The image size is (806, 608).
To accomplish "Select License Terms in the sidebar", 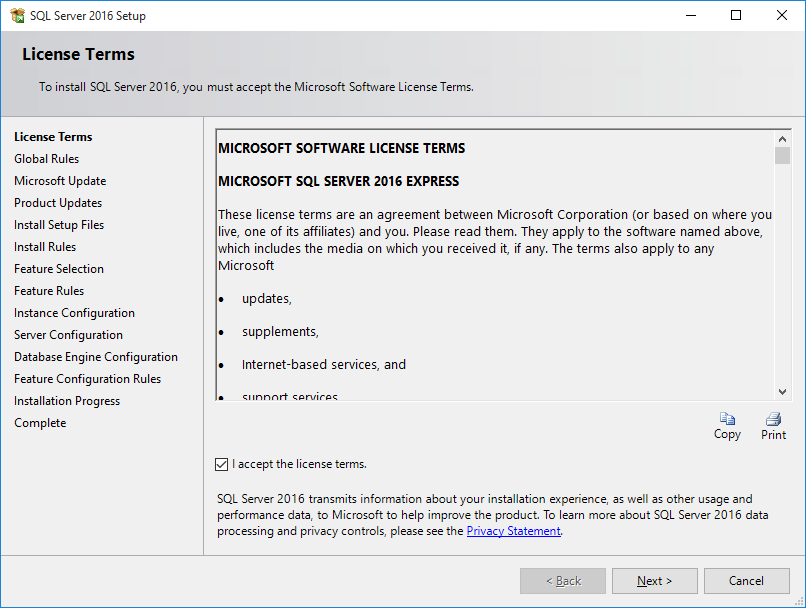I will tap(52, 136).
